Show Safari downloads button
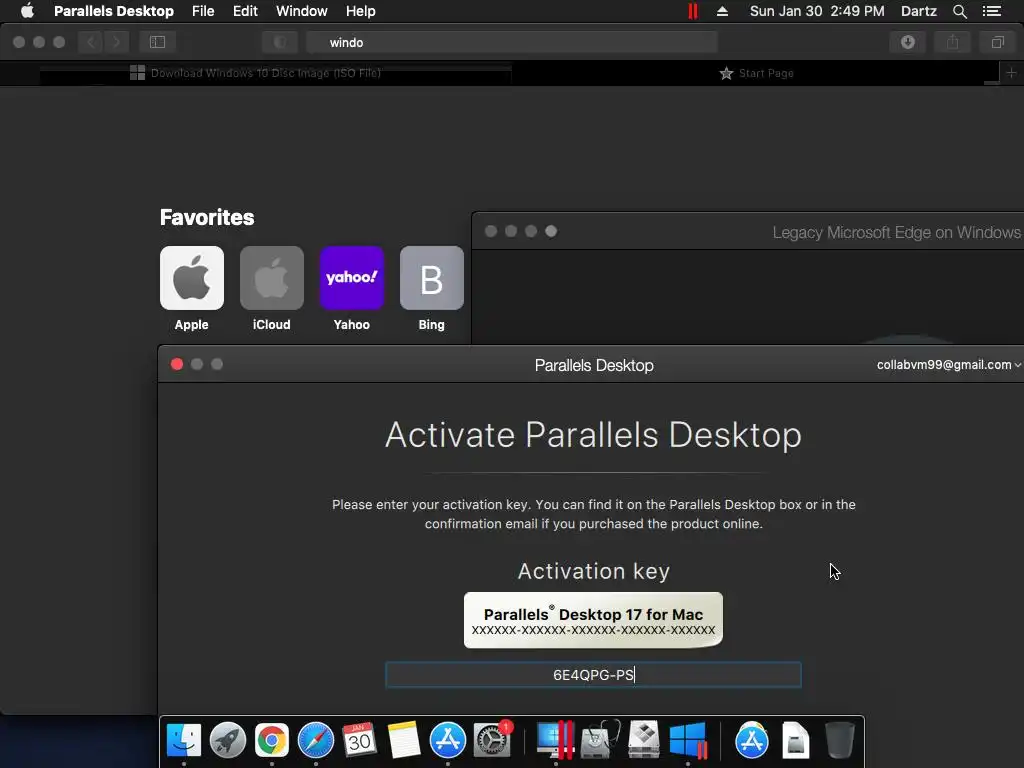 pos(907,42)
